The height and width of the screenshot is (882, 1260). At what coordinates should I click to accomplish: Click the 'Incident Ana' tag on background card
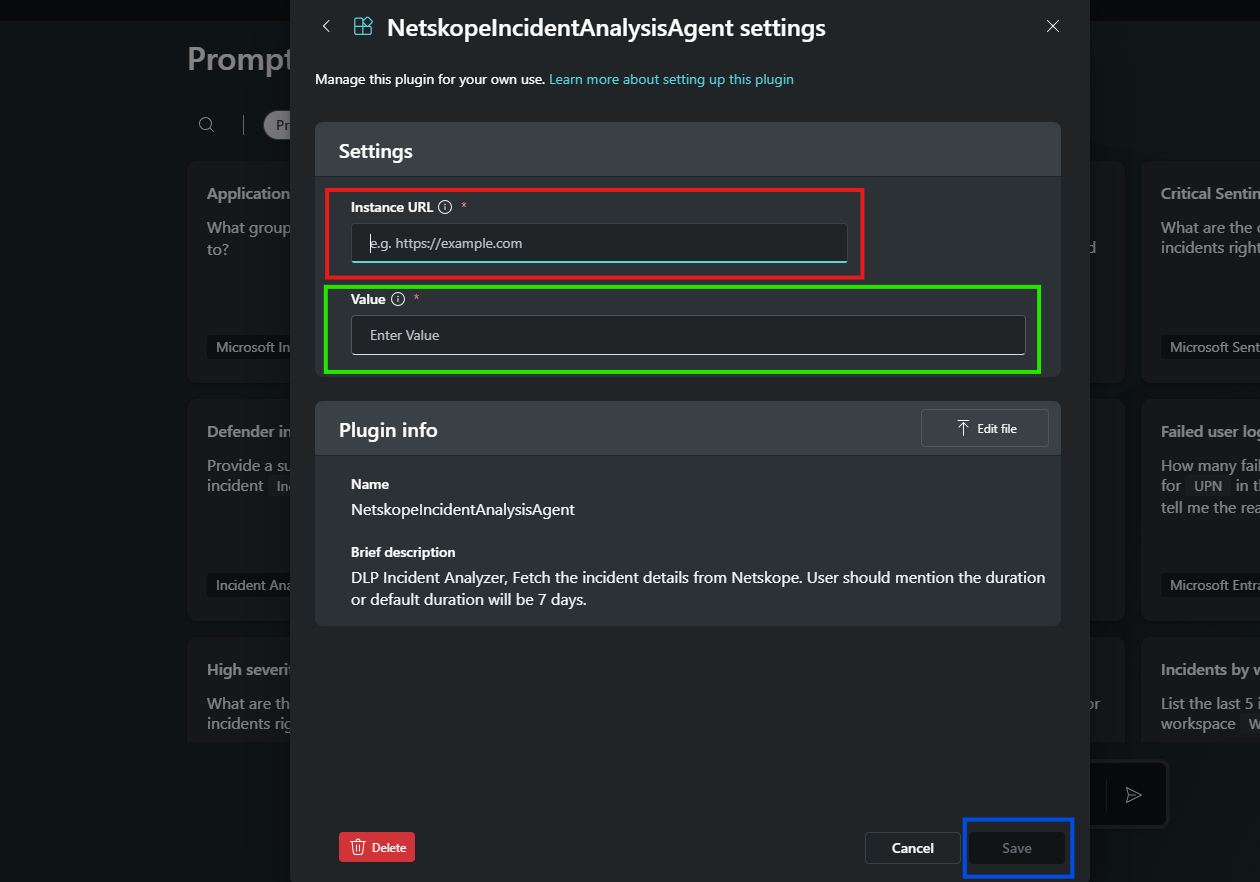250,585
